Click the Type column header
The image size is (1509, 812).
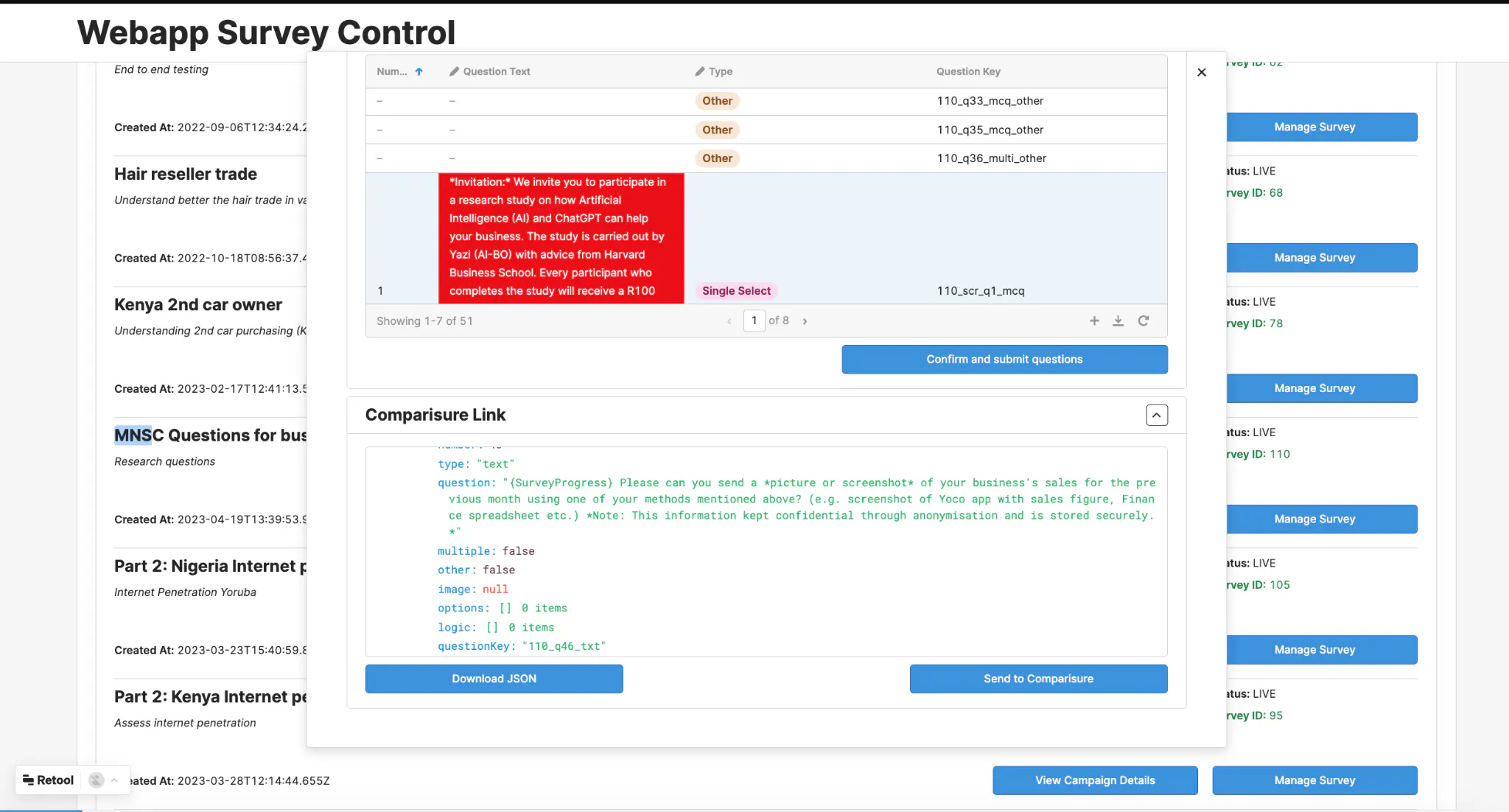[x=720, y=71]
